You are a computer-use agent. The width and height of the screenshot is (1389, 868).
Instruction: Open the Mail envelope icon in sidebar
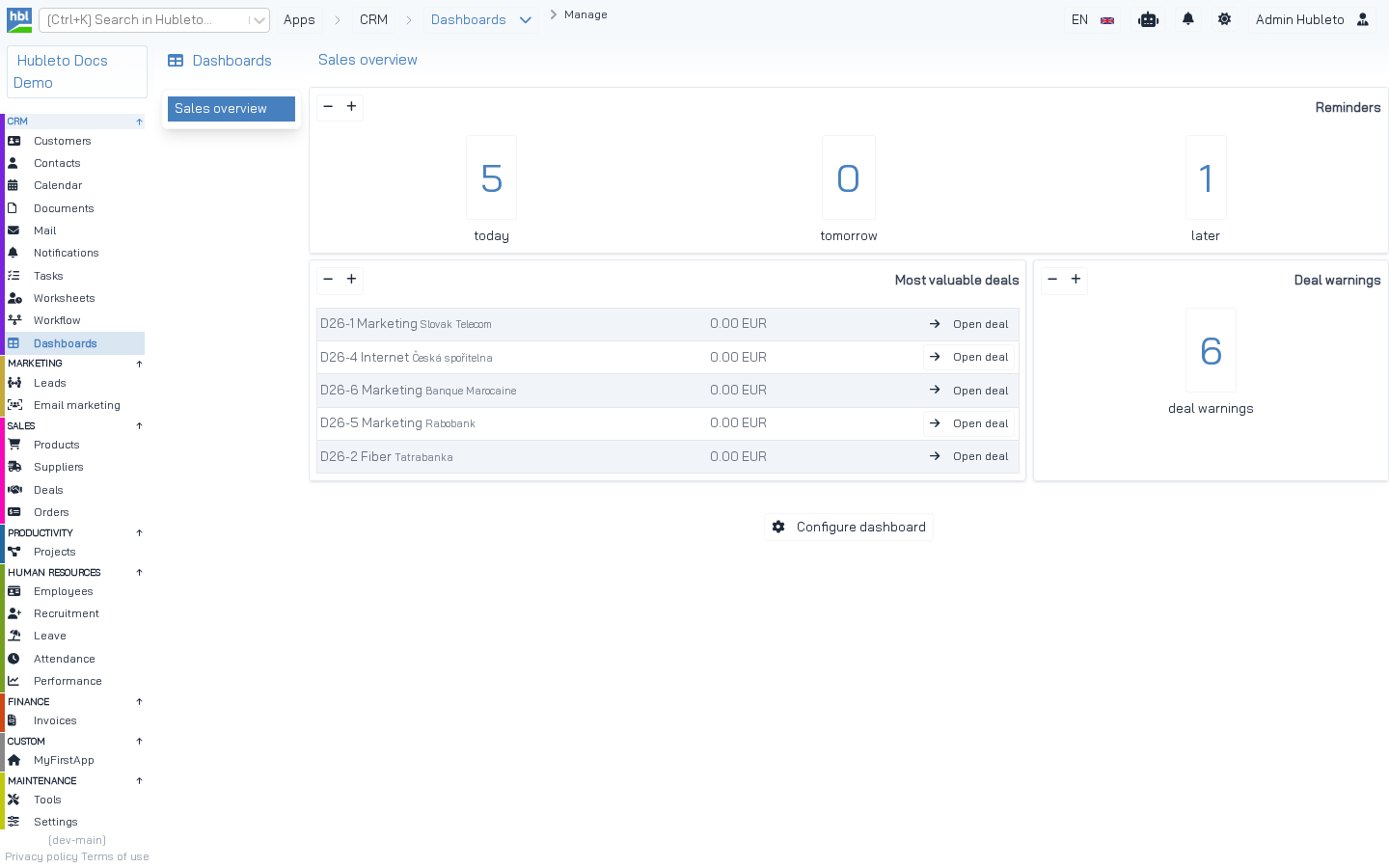tap(14, 231)
